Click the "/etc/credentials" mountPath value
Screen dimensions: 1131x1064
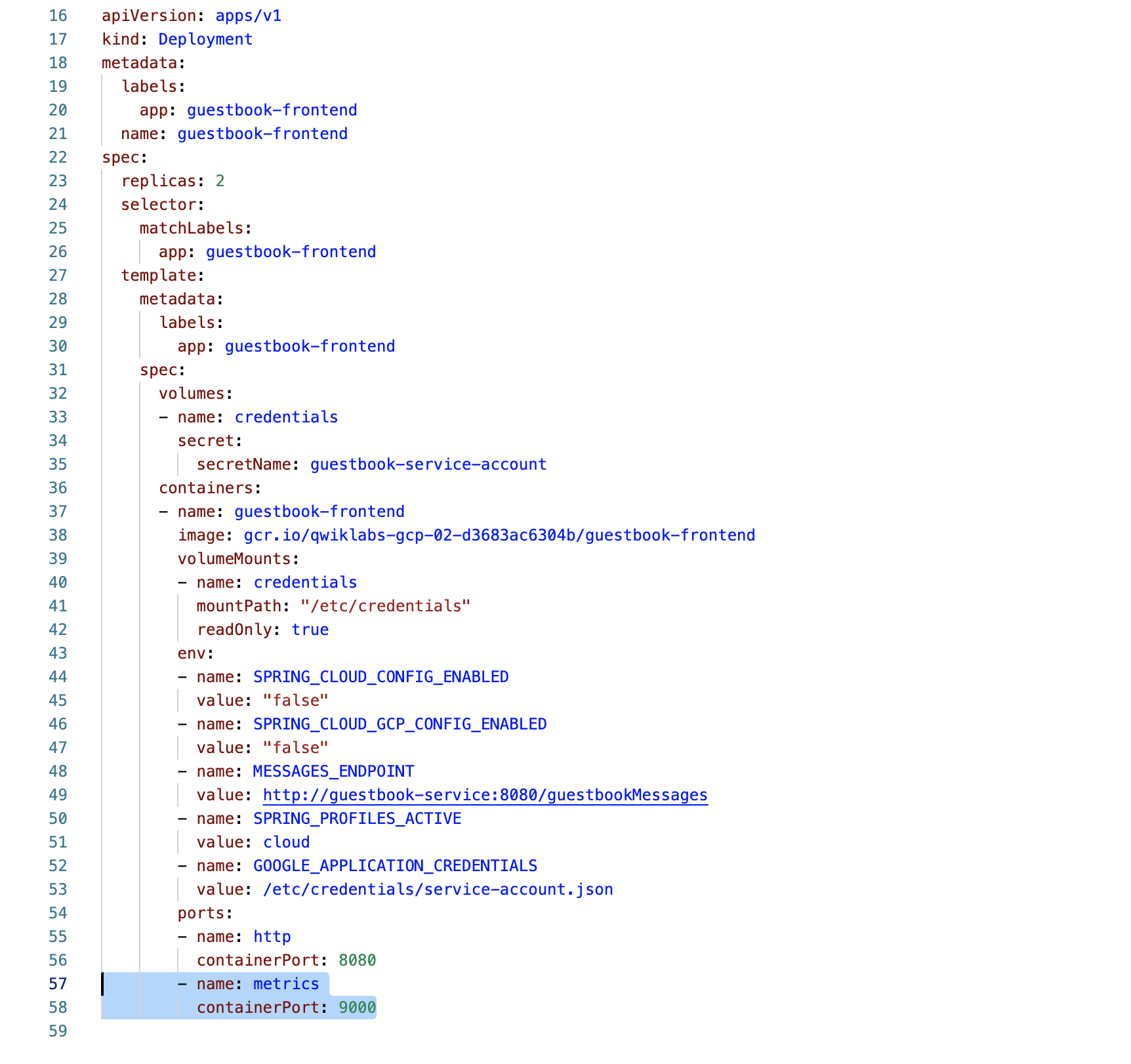click(386, 606)
